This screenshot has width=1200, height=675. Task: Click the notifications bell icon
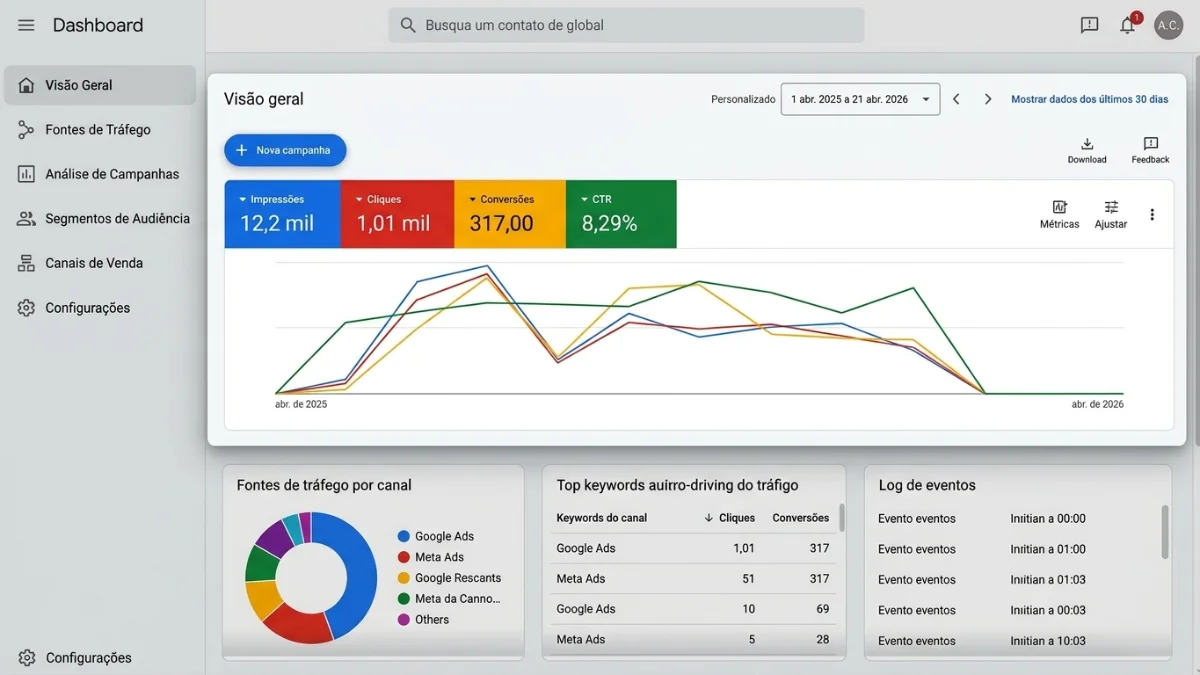[x=1127, y=26]
